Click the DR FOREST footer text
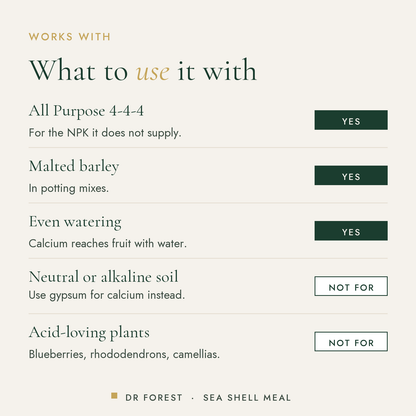The height and width of the screenshot is (416, 416). (154, 398)
